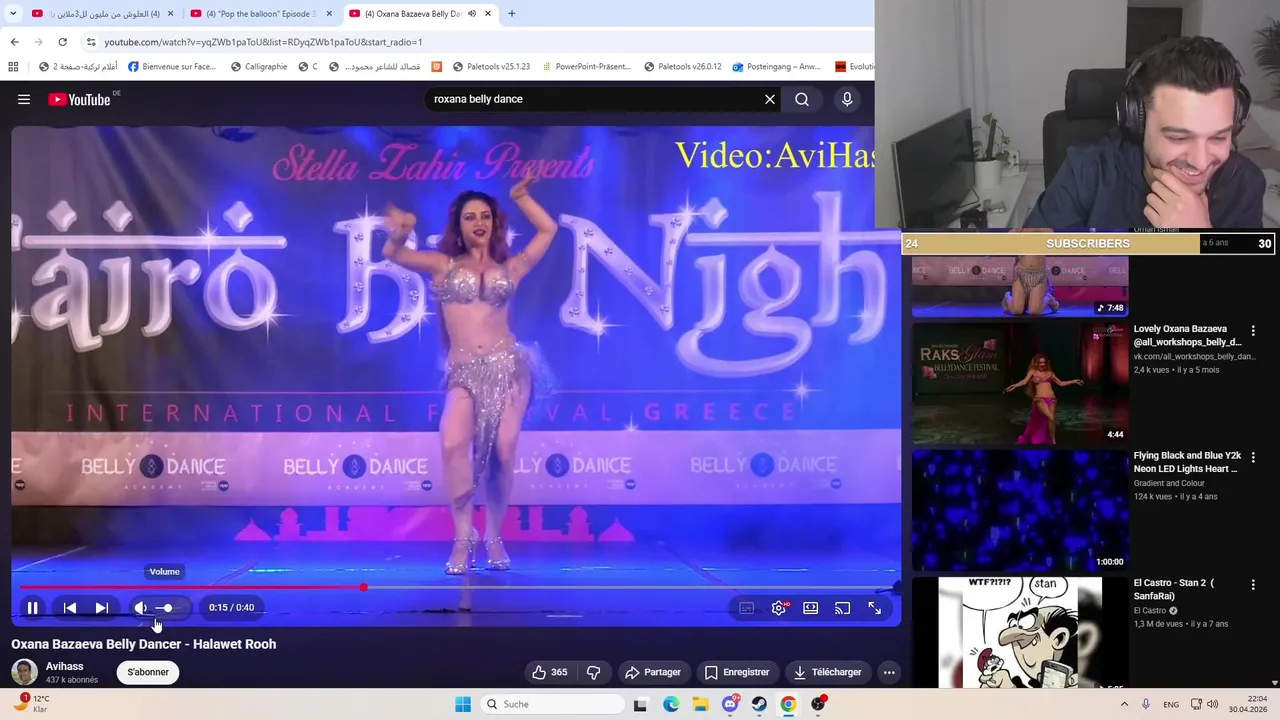
Task: Open options menu for 'El Castro - Stan 2'
Action: pos(1253,584)
